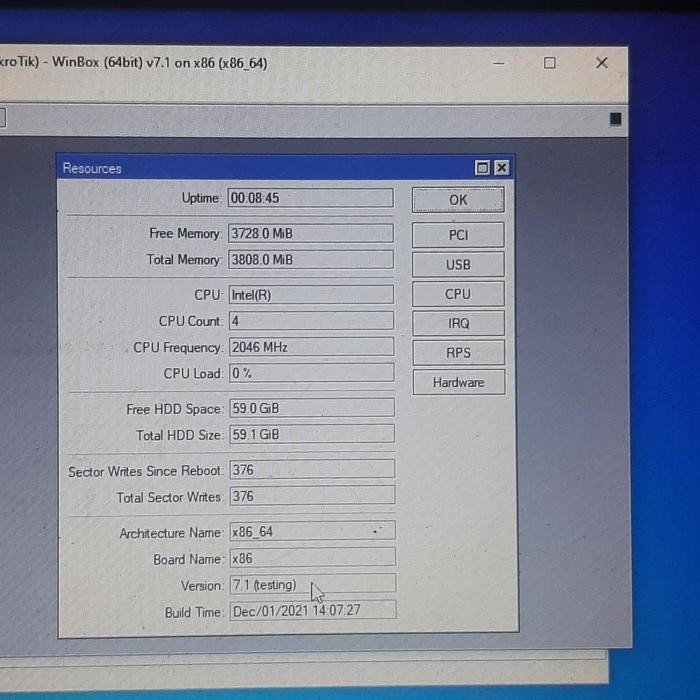Screen dimensions: 700x700
Task: Click the Version field 7.1 (testing)
Action: (x=313, y=584)
